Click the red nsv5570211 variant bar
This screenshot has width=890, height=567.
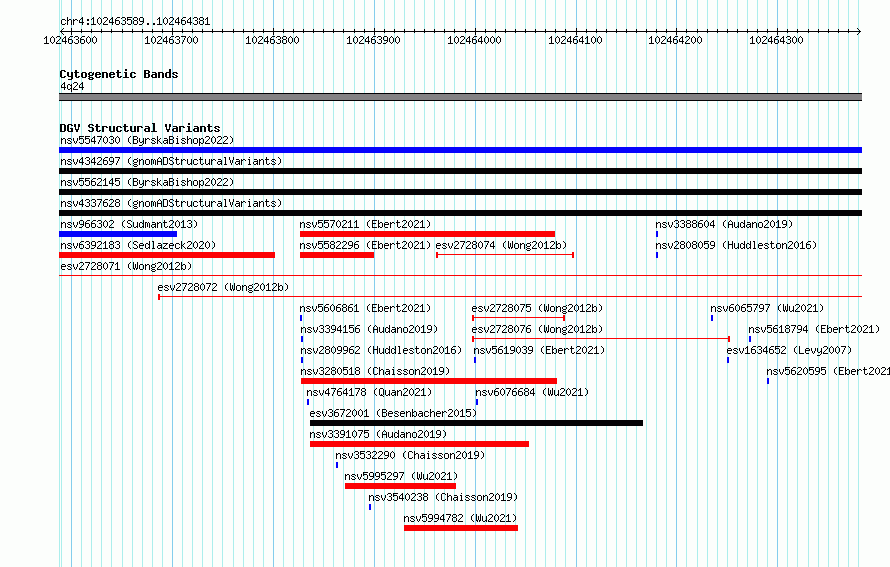click(427, 234)
